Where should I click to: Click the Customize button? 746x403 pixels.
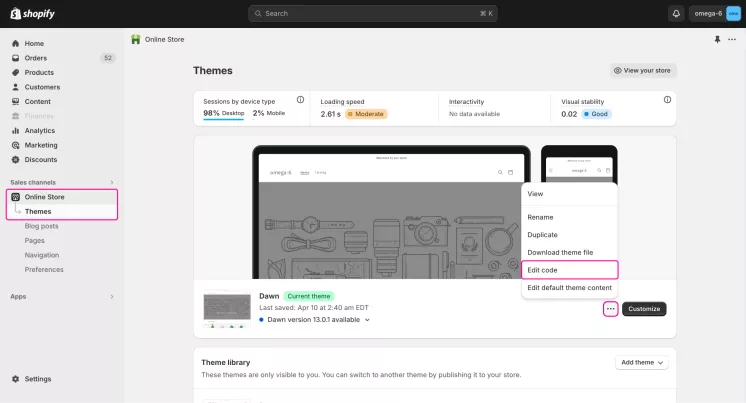click(644, 309)
